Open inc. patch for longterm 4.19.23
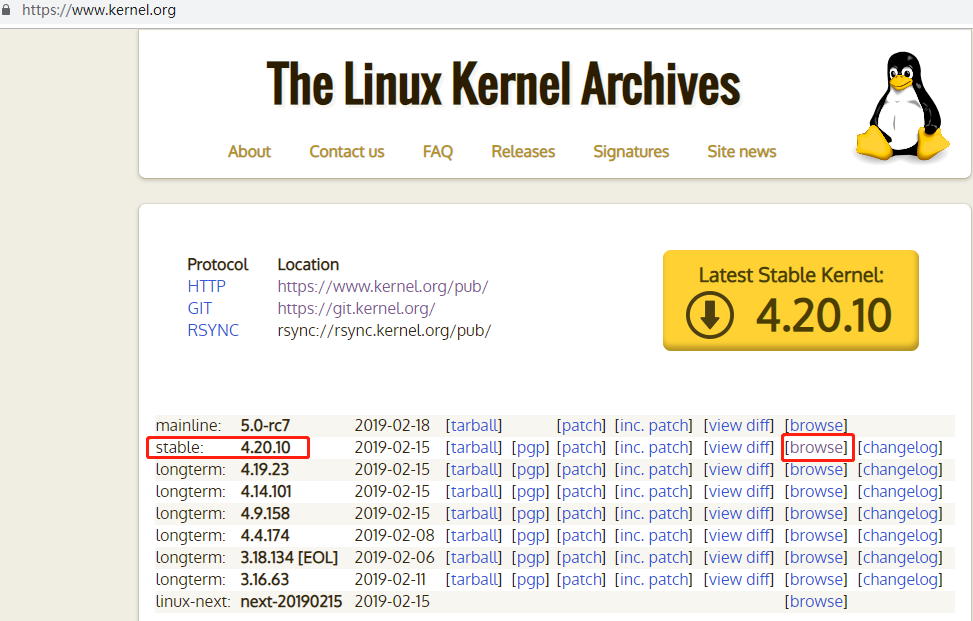This screenshot has height=621, width=973. (653, 470)
